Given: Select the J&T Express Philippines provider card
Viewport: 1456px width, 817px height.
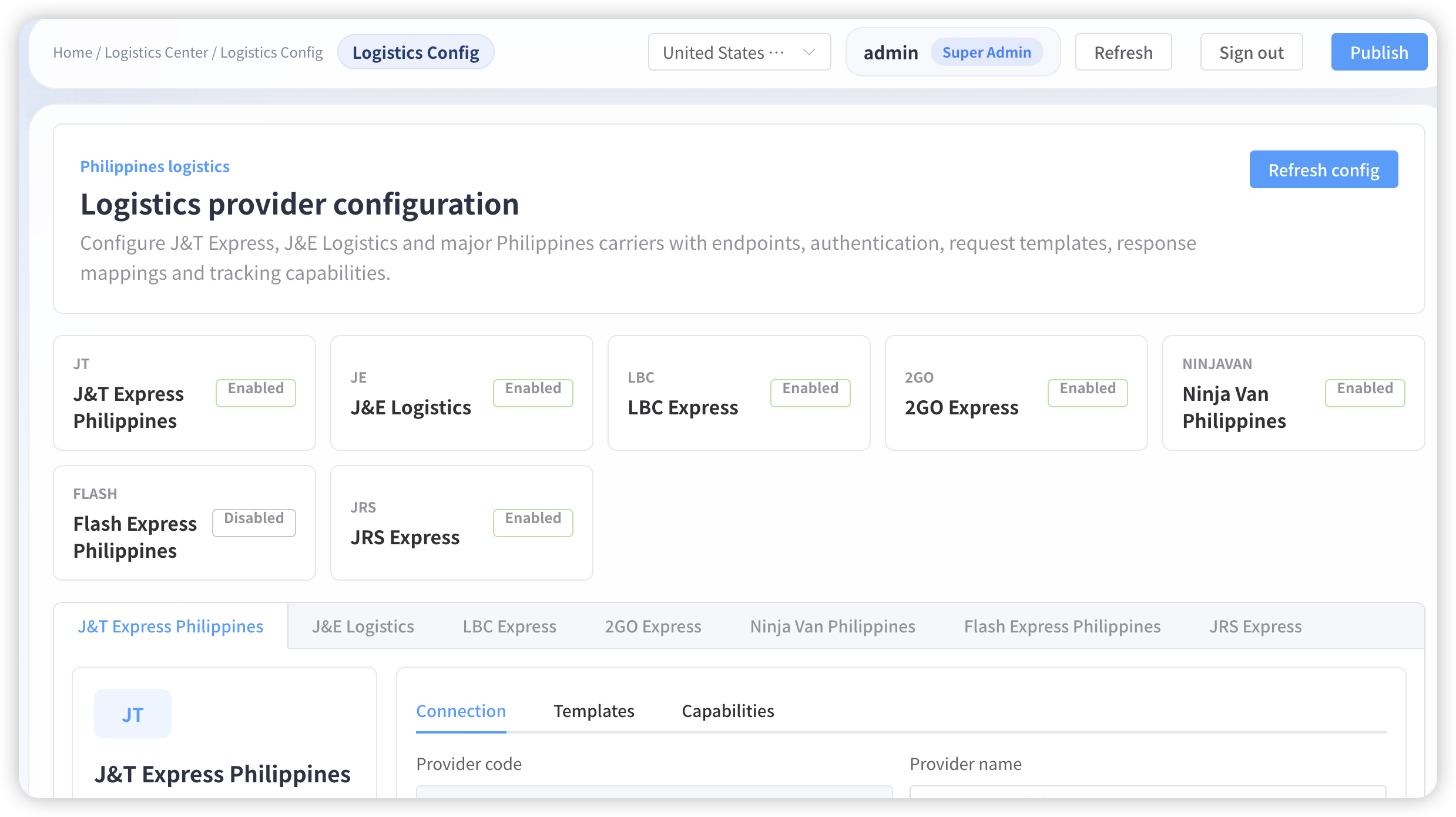Looking at the screenshot, I should click(x=184, y=393).
